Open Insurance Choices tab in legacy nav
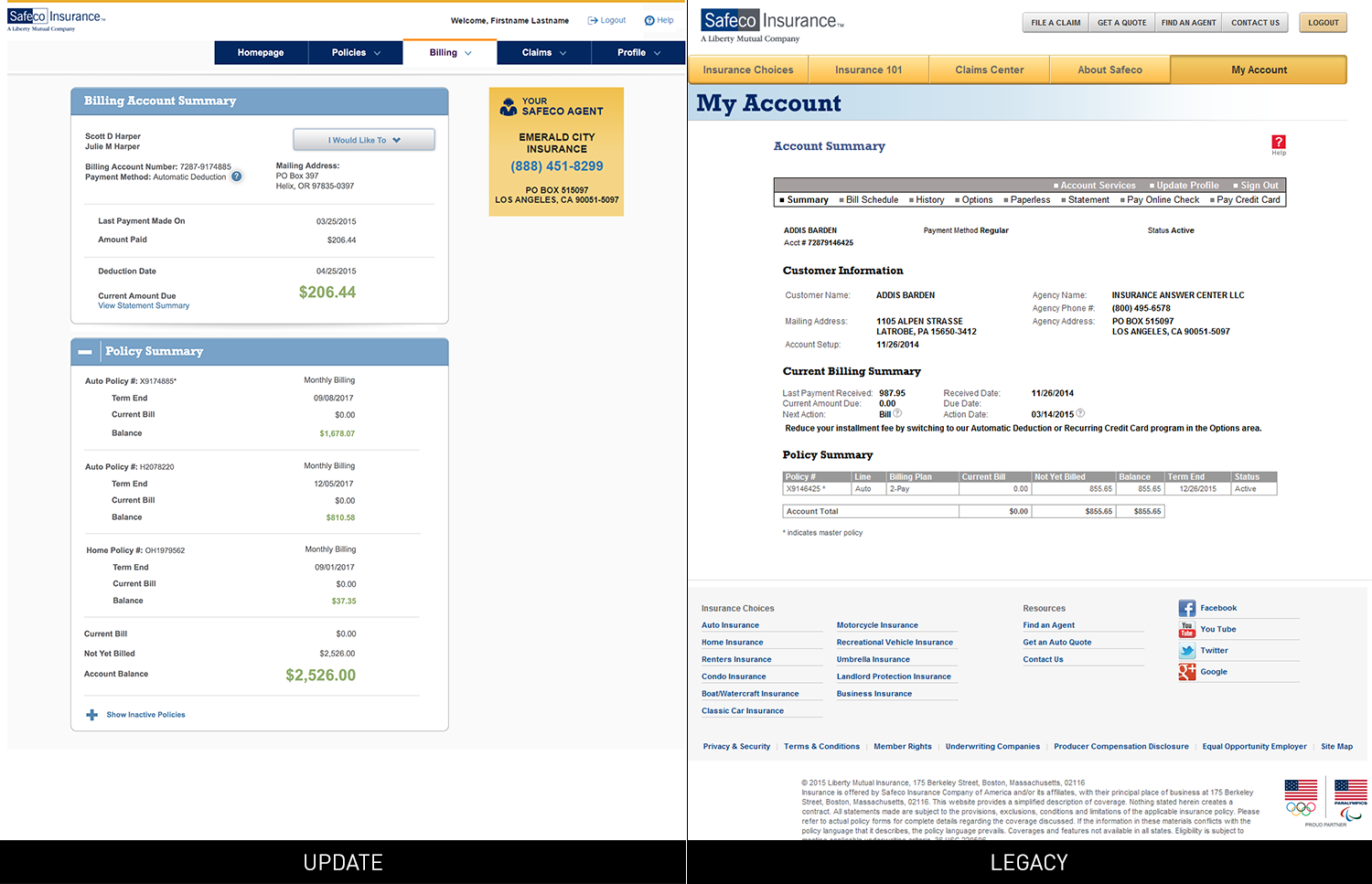Viewport: 1372px width, 884px height. pyautogui.click(x=748, y=69)
